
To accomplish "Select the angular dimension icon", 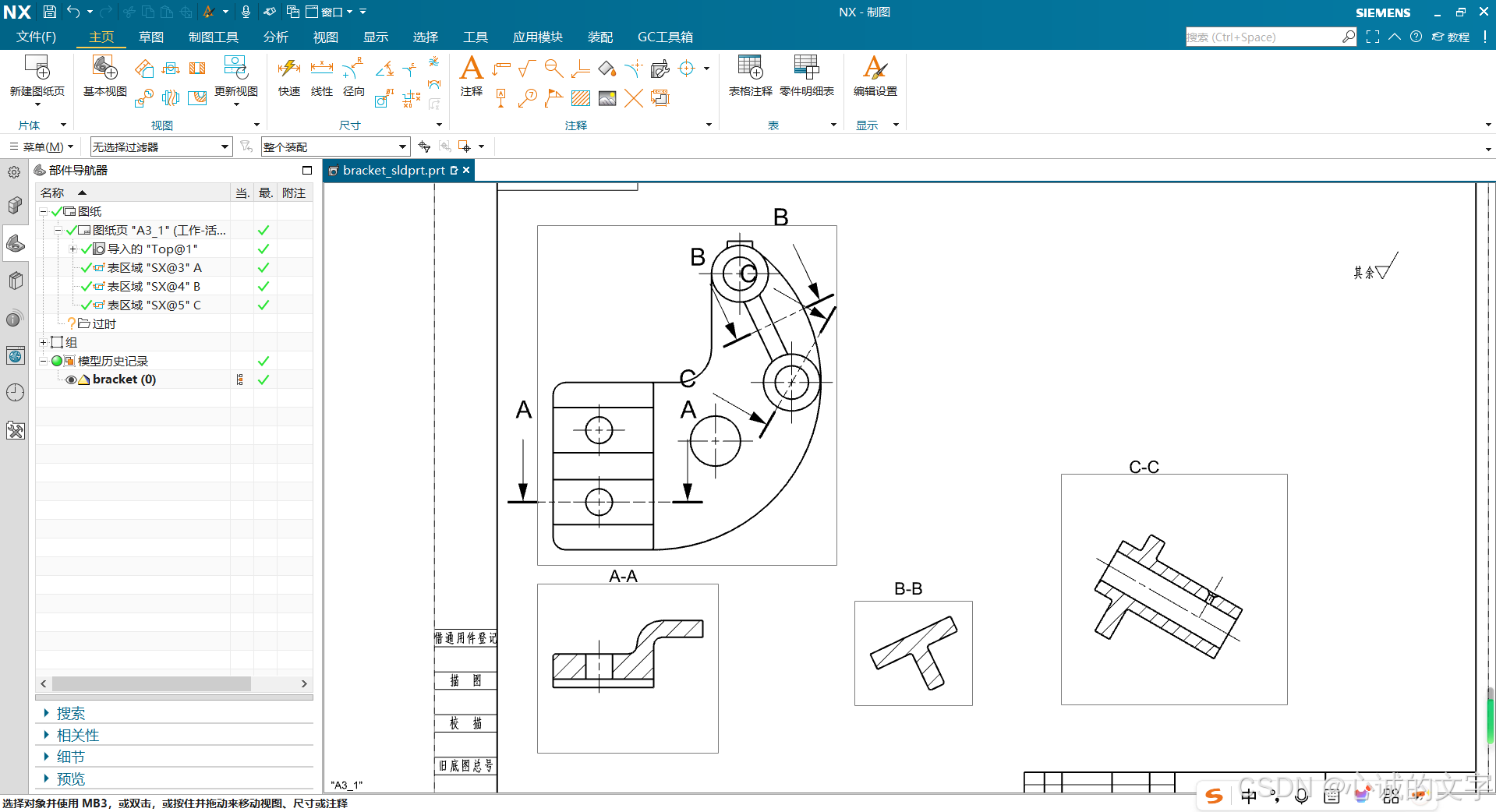I will point(384,69).
